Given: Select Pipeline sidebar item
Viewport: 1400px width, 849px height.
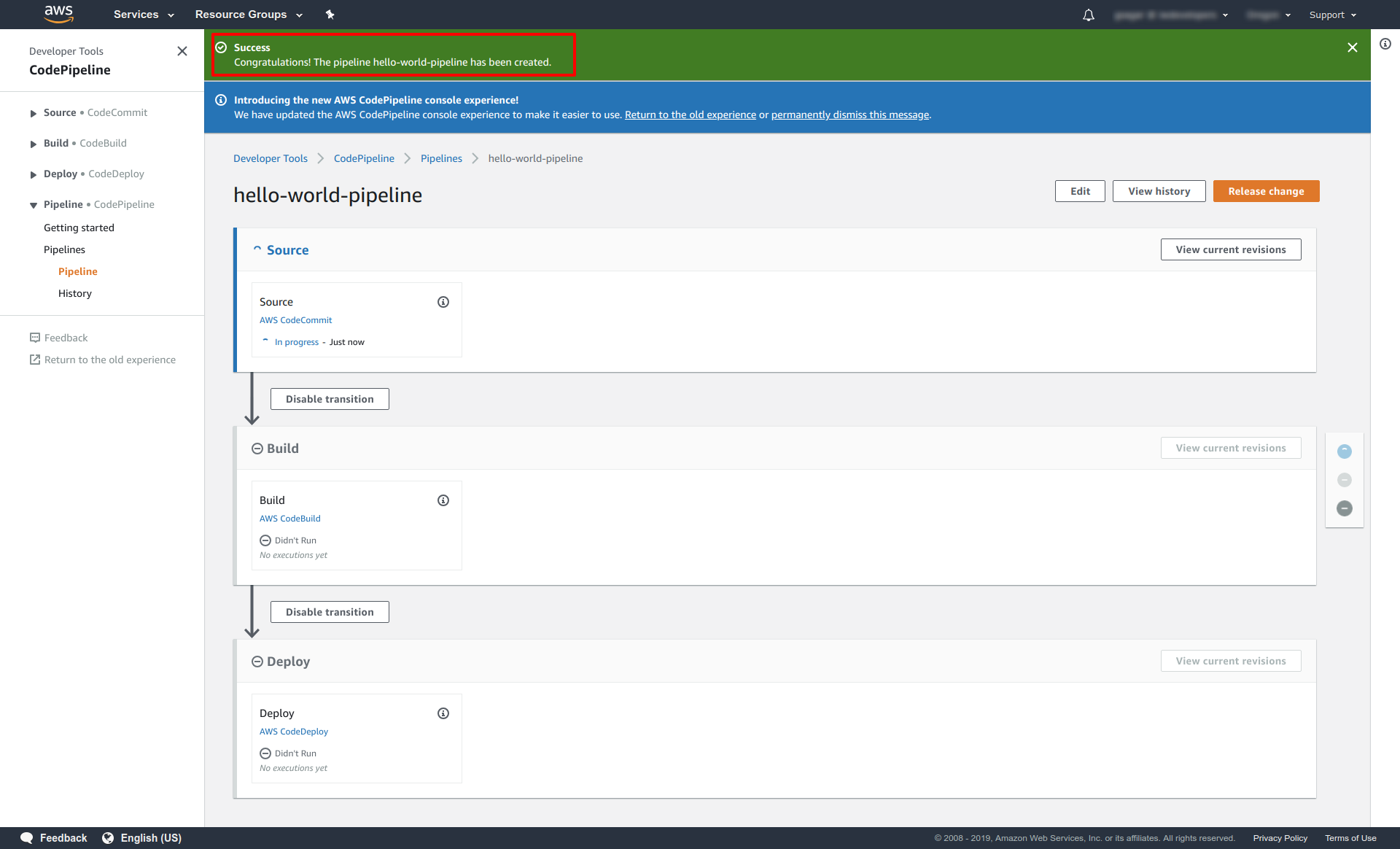Looking at the screenshot, I should [78, 271].
